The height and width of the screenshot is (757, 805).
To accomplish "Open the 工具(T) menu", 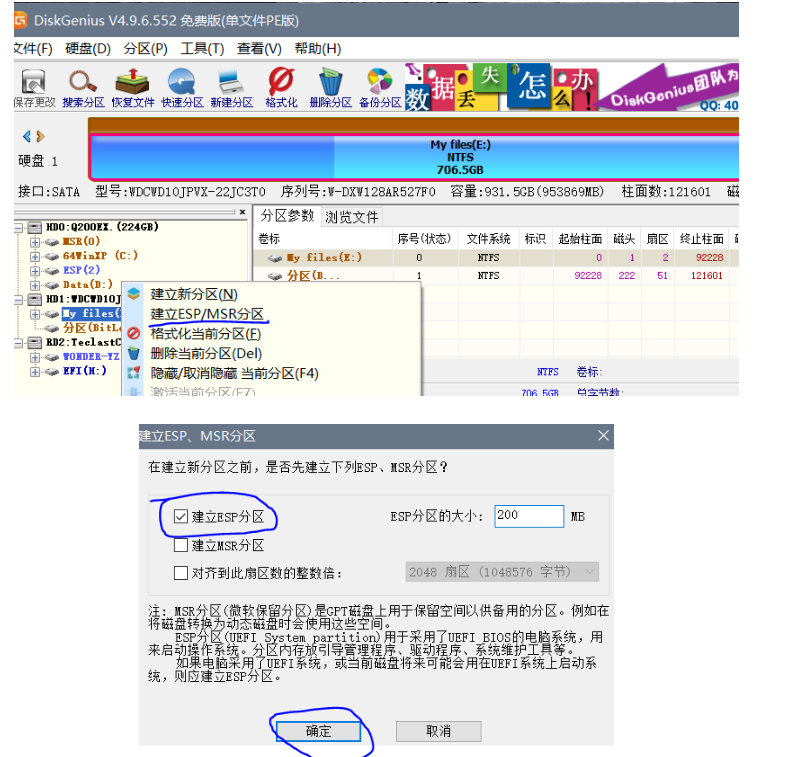I will tap(202, 49).
